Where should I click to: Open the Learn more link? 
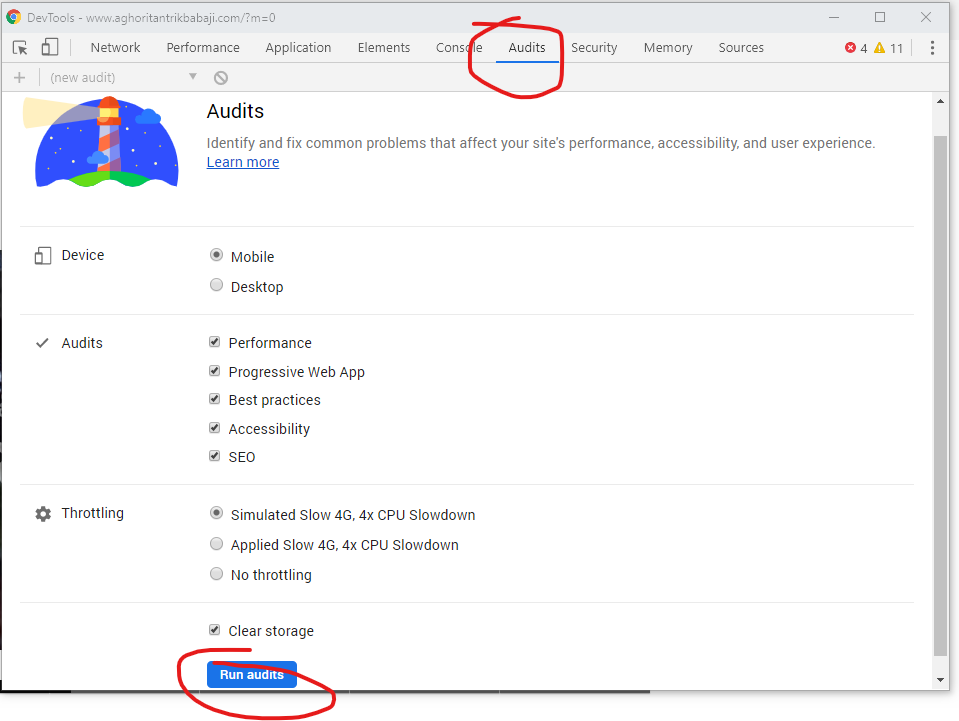pos(242,162)
